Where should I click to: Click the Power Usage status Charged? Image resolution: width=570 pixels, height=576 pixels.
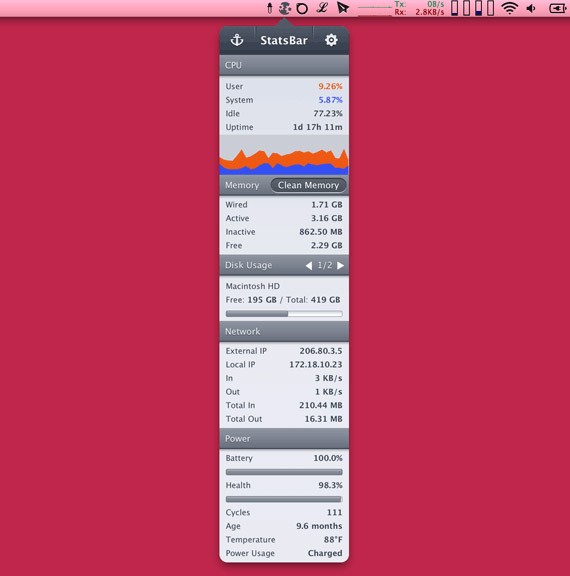tap(325, 553)
